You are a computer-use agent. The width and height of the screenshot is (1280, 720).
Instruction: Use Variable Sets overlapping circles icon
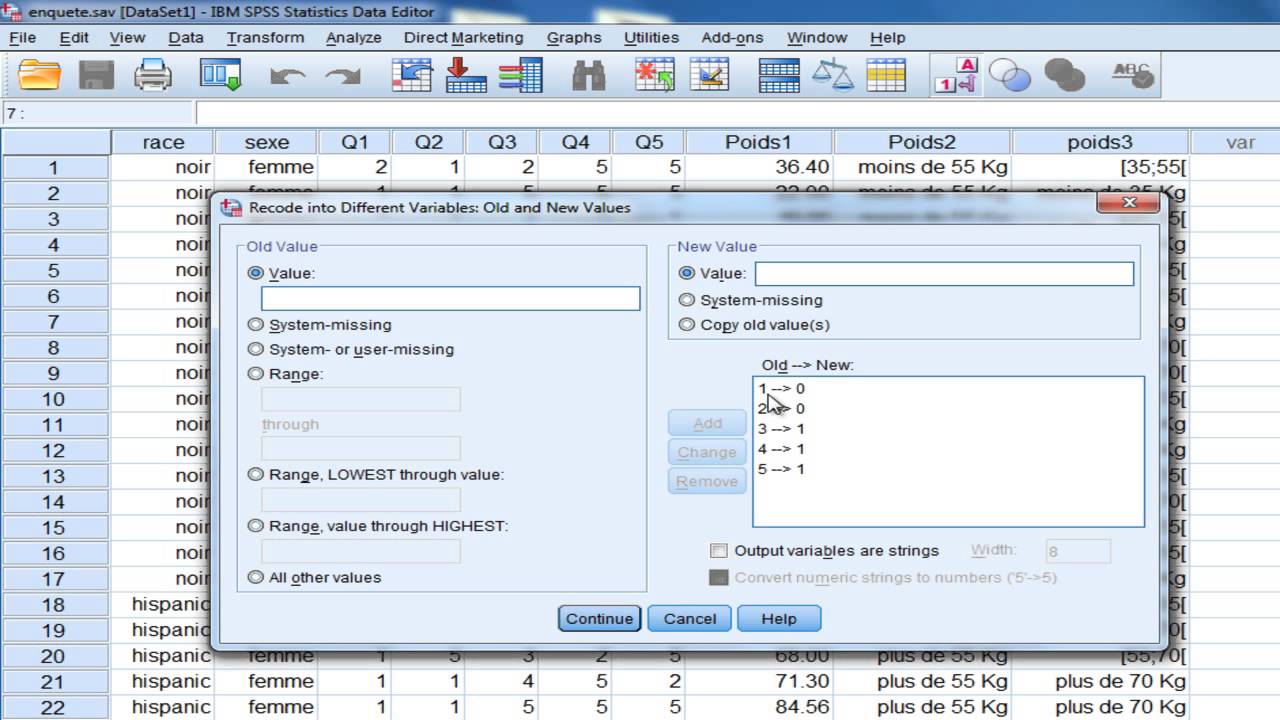(x=1010, y=75)
